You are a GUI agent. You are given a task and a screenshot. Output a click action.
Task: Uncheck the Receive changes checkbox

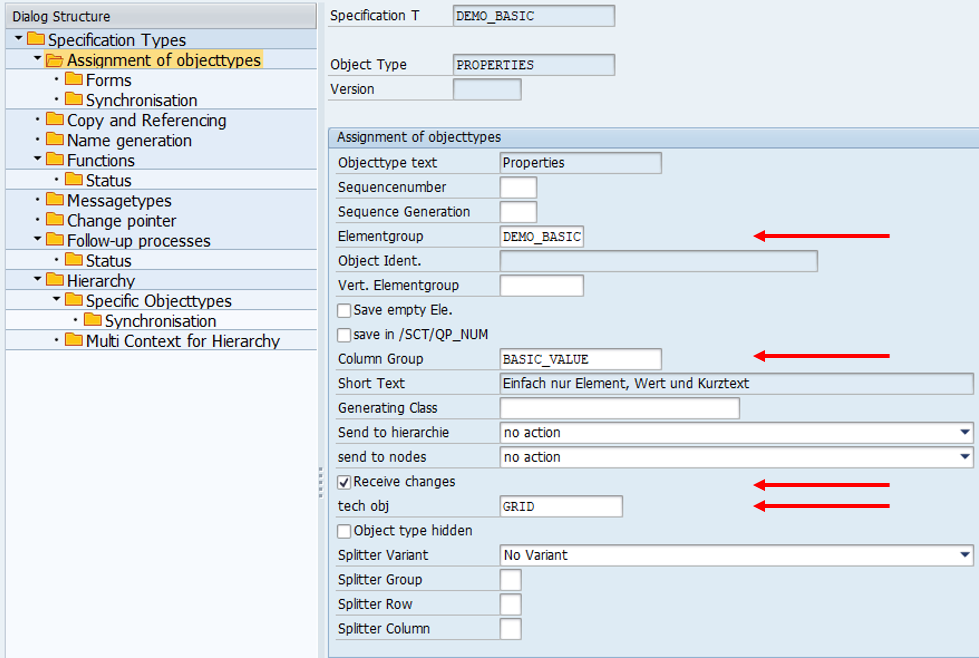pyautogui.click(x=345, y=482)
